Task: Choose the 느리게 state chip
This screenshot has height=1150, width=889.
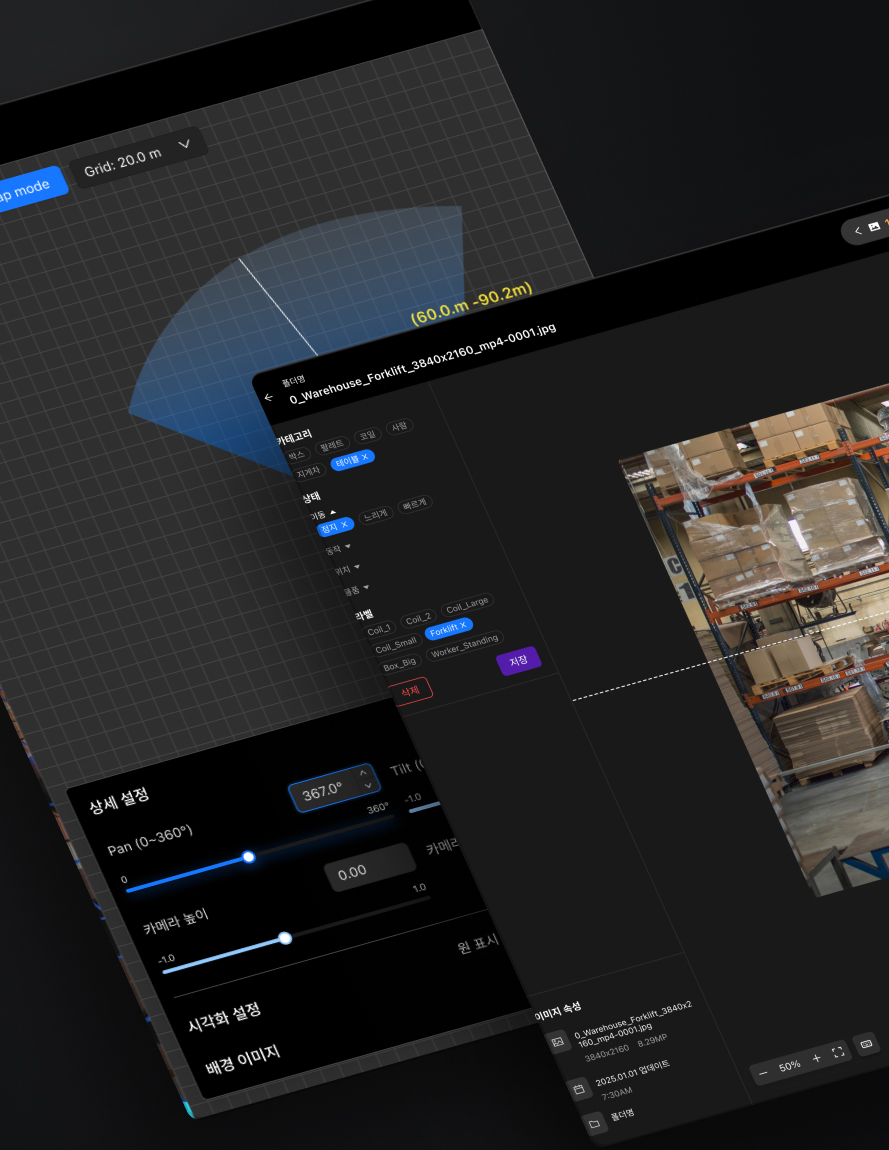Action: pyautogui.click(x=376, y=515)
